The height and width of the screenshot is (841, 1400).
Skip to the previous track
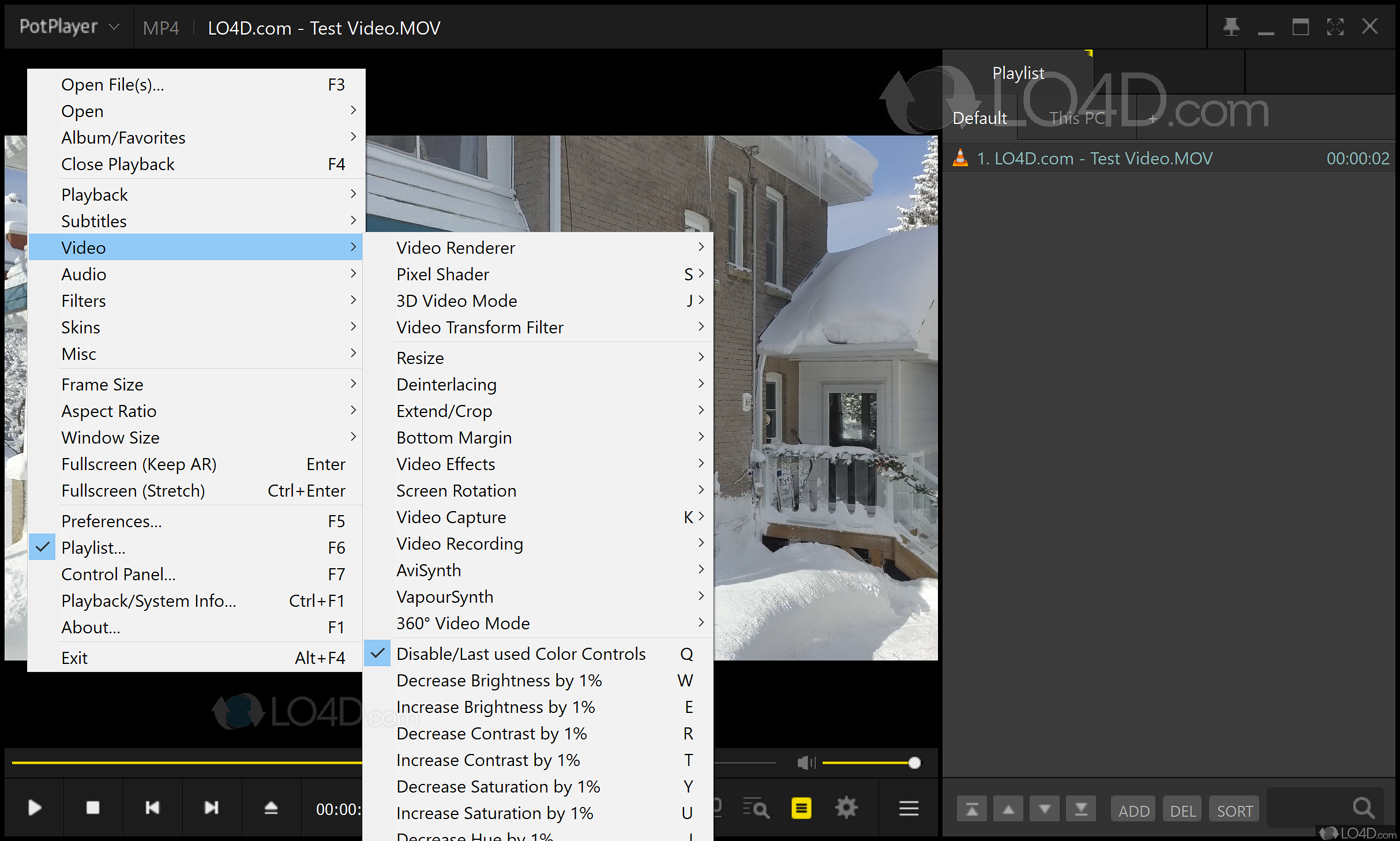(152, 808)
